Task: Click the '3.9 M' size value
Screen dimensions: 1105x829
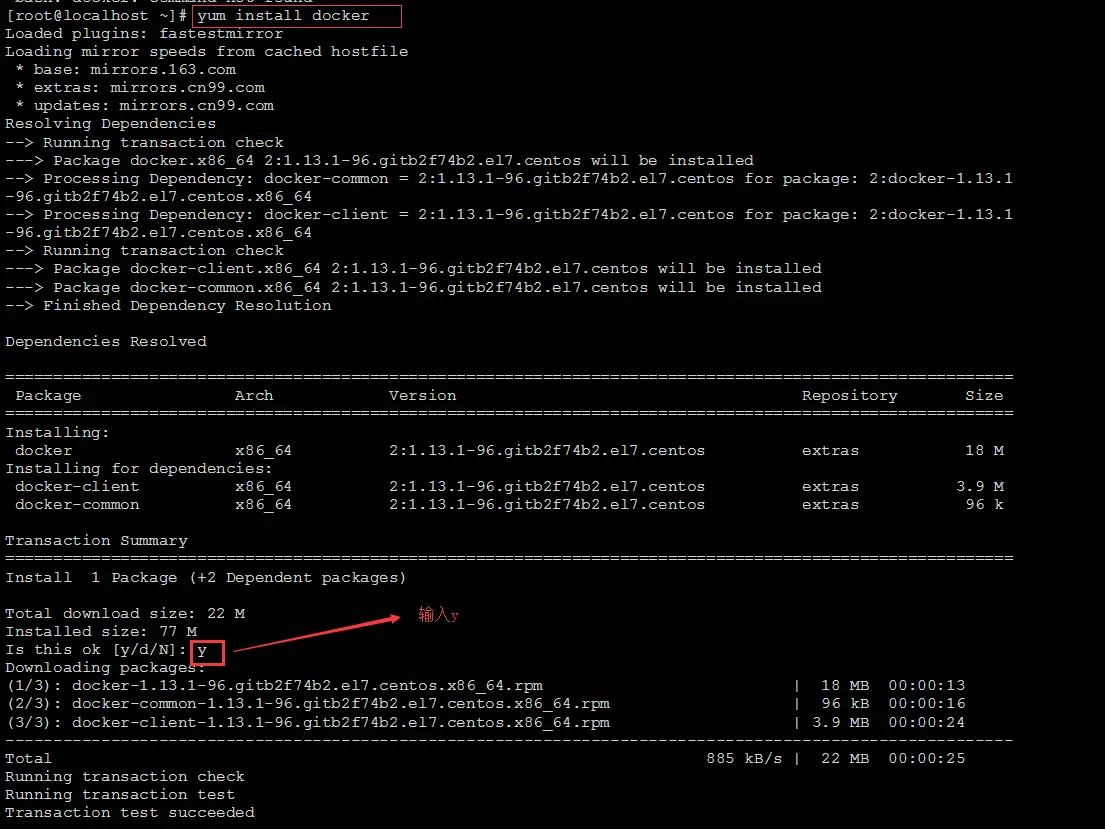Action: click(x=980, y=486)
